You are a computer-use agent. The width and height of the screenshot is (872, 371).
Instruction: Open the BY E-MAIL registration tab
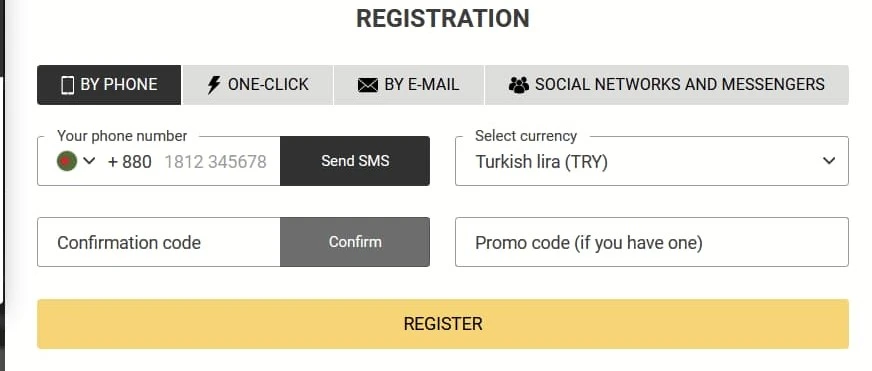[x=409, y=85]
